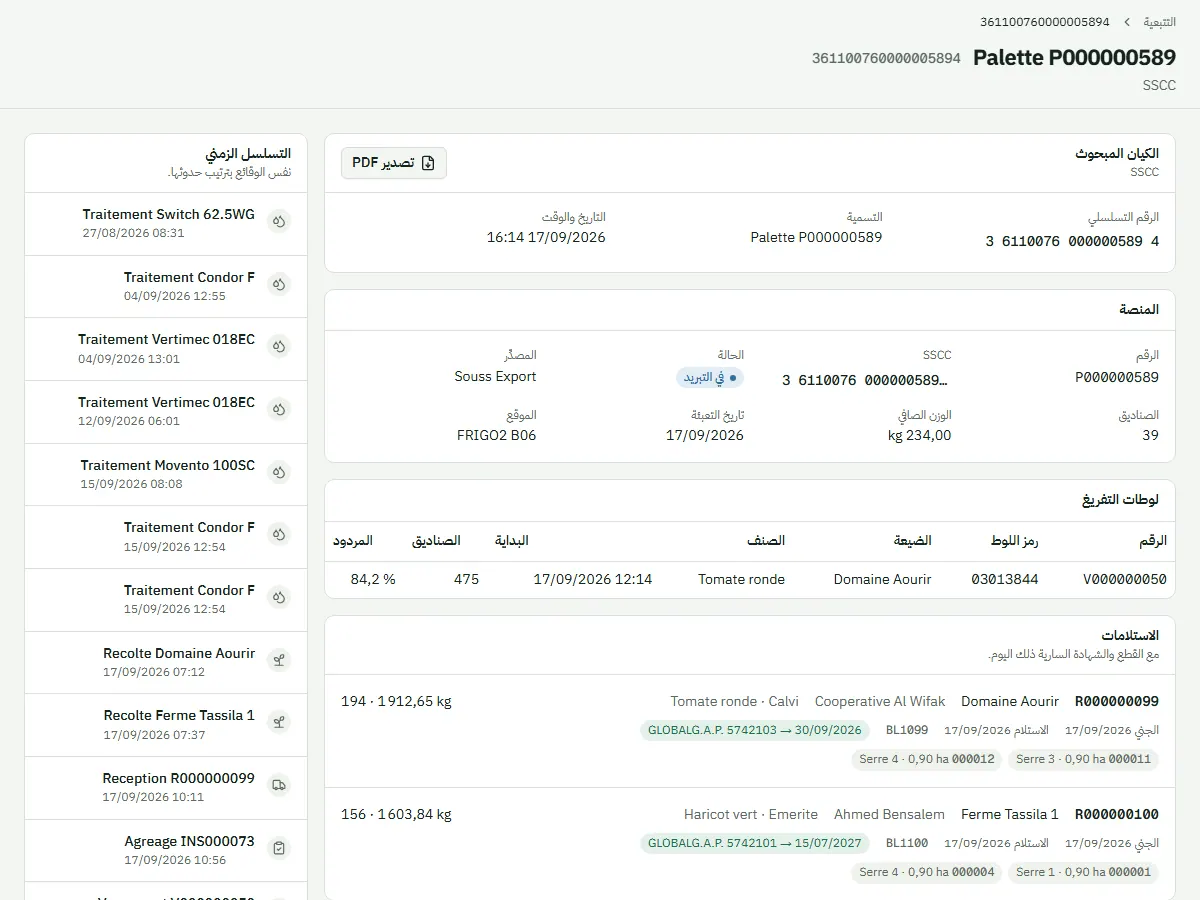Click Serre 4 parcel chip 000004
Viewport: 1200px width, 900px height.
(927, 872)
